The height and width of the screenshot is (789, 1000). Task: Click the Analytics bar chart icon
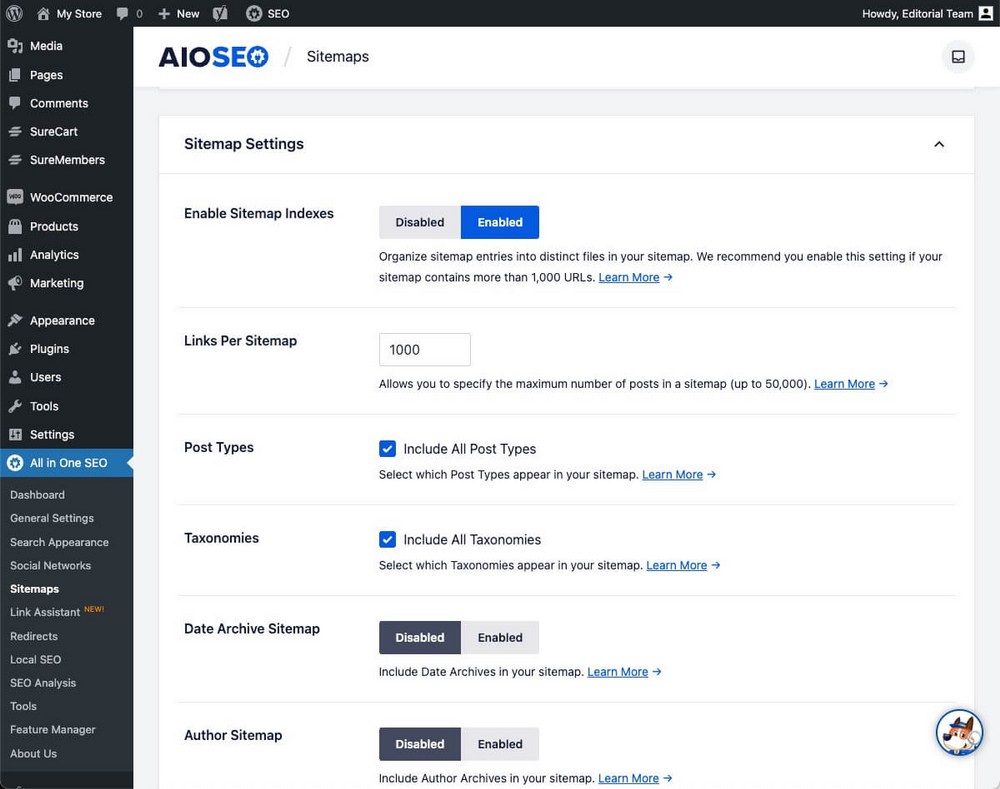point(15,254)
